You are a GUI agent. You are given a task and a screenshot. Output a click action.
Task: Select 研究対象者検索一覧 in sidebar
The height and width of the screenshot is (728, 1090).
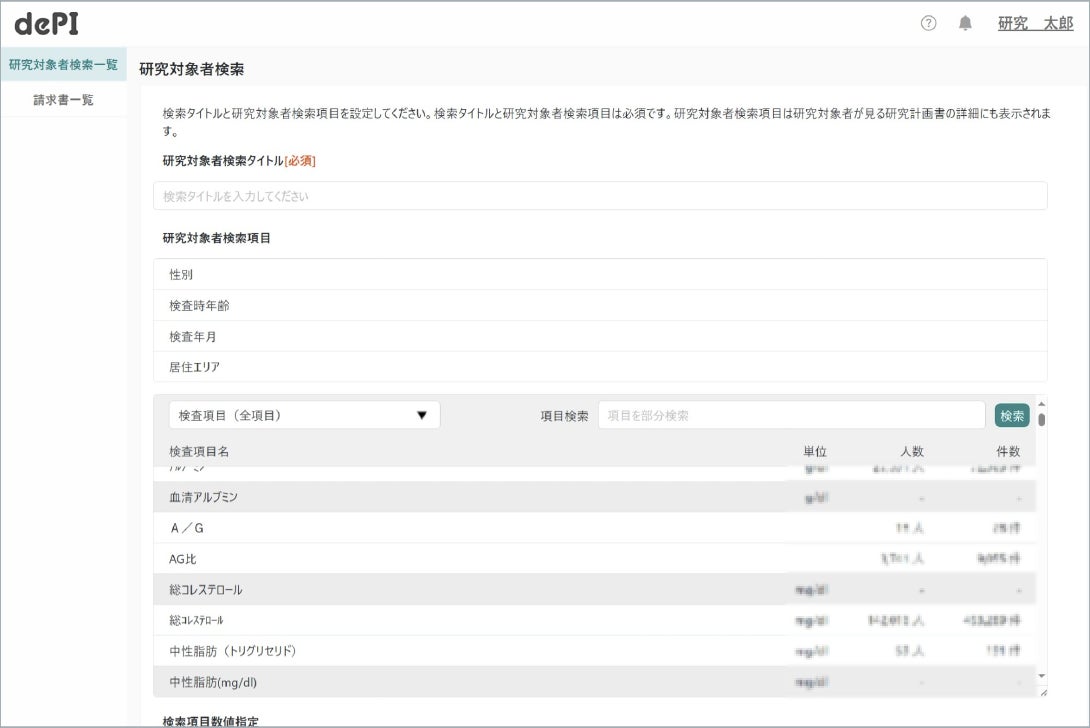point(63,65)
